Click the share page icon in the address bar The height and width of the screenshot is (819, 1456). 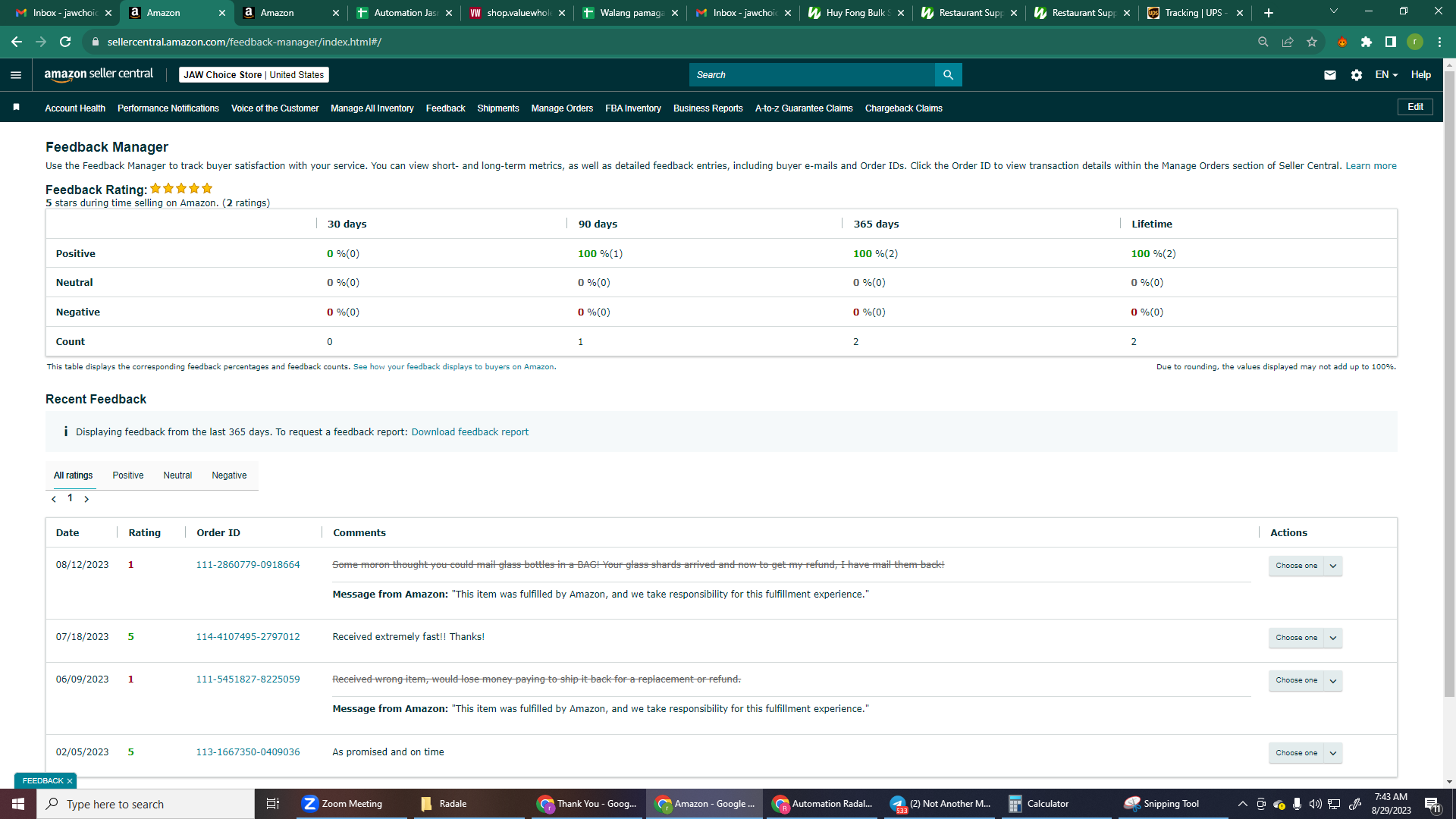pos(1288,42)
